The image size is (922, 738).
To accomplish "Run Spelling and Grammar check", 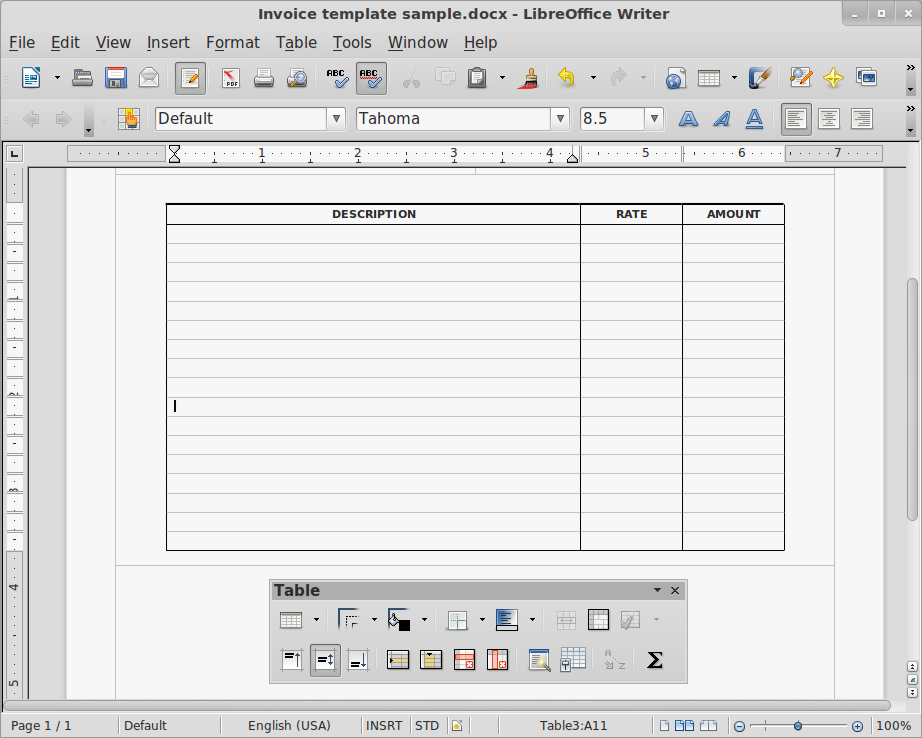I will (338, 78).
